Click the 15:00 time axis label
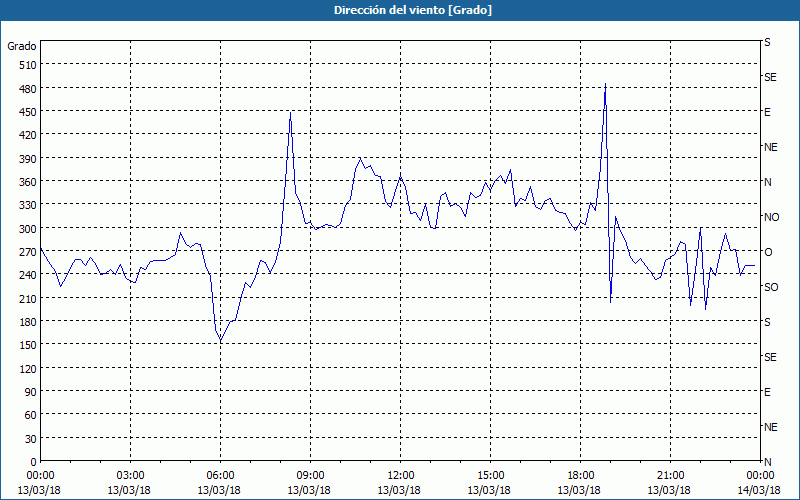This screenshot has height=500, width=800. point(490,476)
